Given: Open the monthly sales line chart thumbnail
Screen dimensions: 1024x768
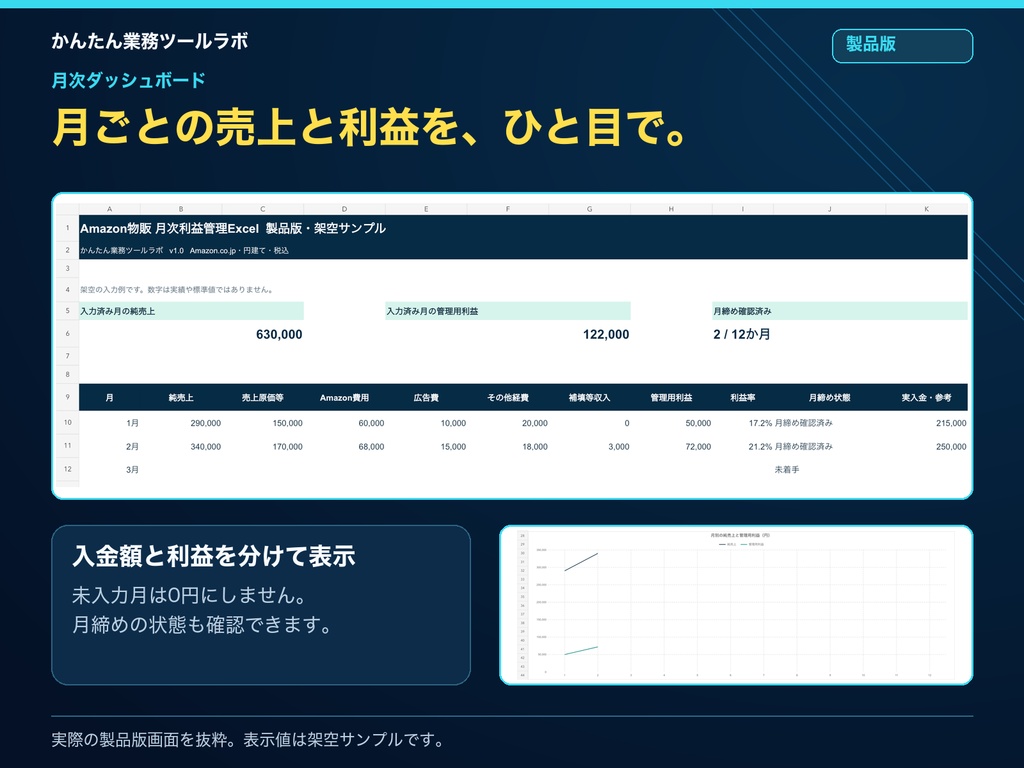Looking at the screenshot, I should [x=736, y=605].
